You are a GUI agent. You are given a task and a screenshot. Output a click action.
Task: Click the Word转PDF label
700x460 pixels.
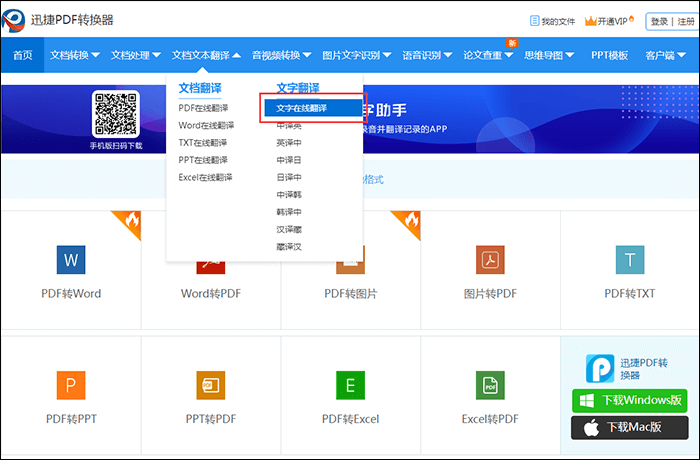[x=211, y=293]
